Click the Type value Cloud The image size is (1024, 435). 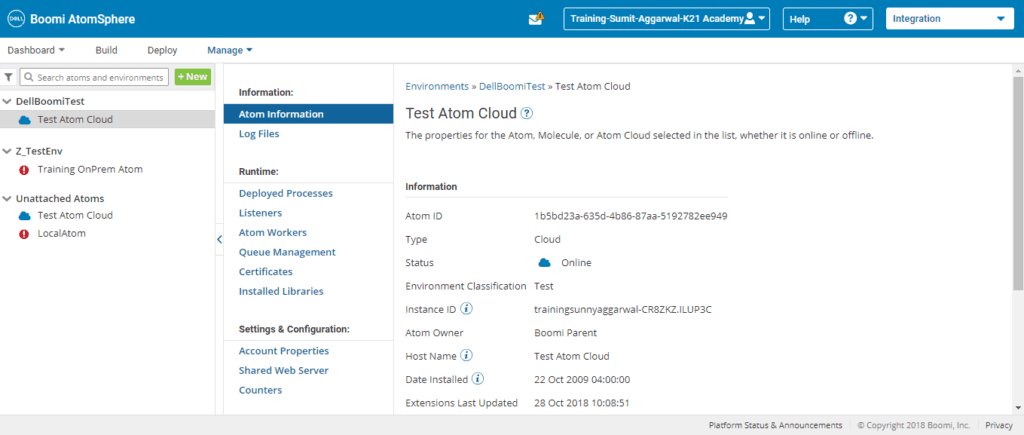547,239
